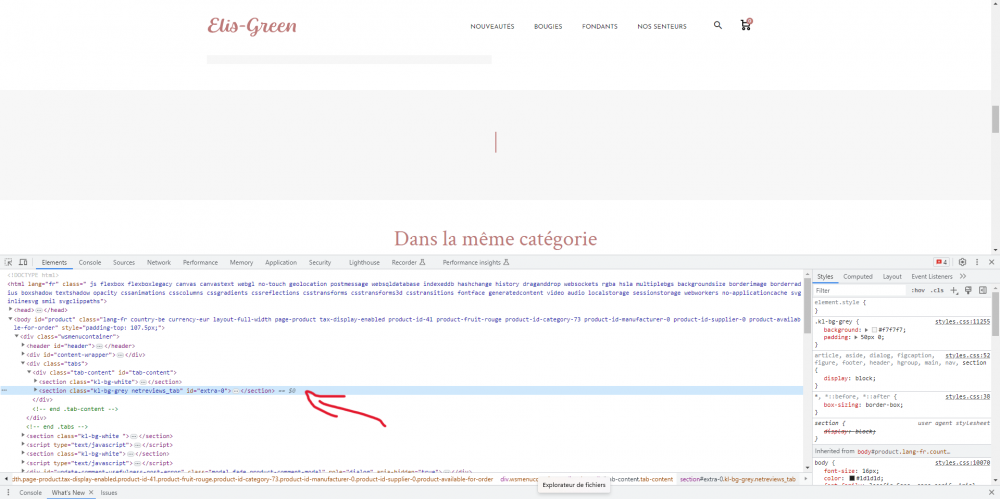This screenshot has width=1000, height=499.
Task: Switch to the Layout tab
Action: pyautogui.click(x=892, y=276)
